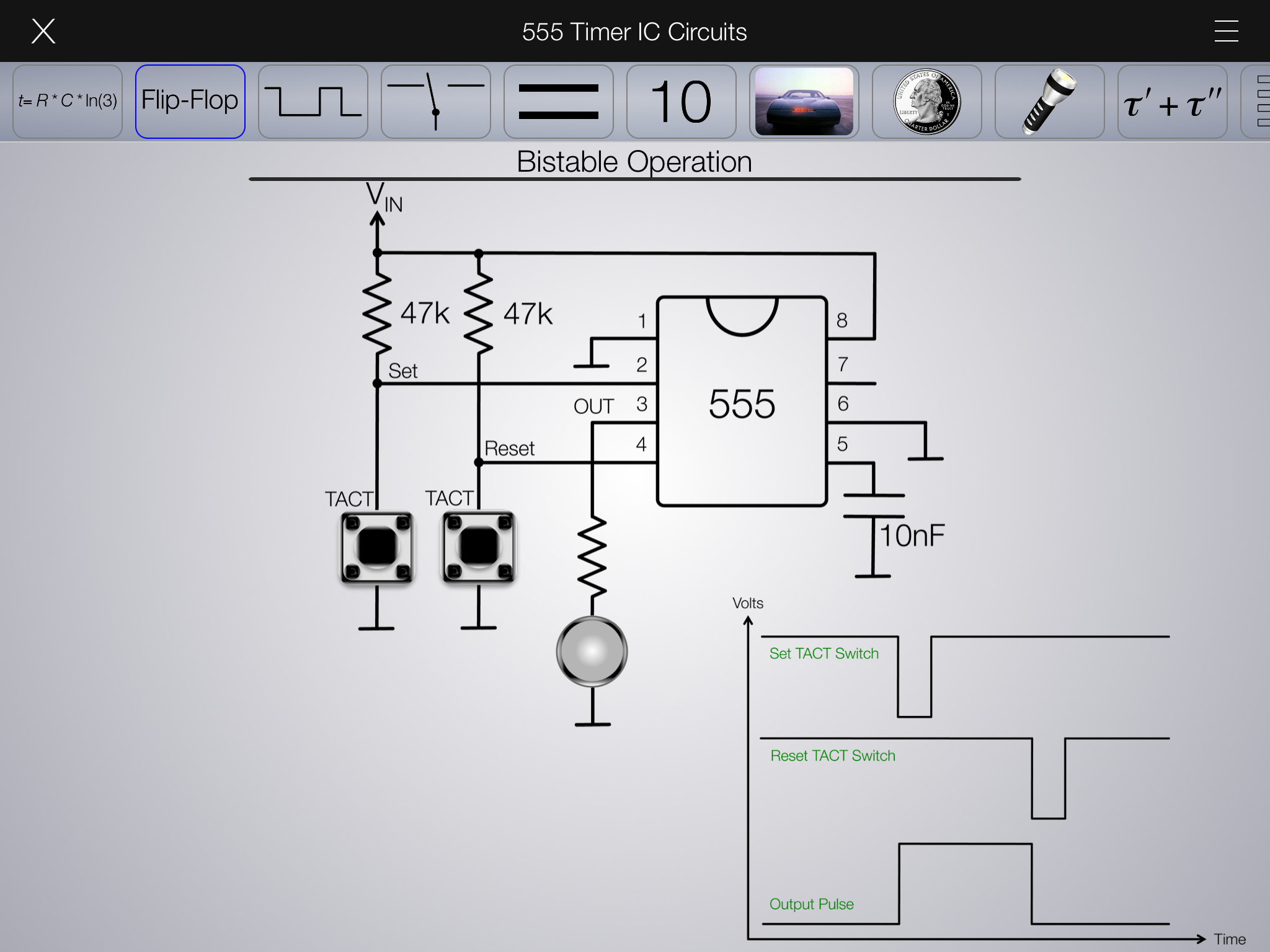Select the Flip-Flop circuit tab
1270x952 pixels.
(x=190, y=102)
